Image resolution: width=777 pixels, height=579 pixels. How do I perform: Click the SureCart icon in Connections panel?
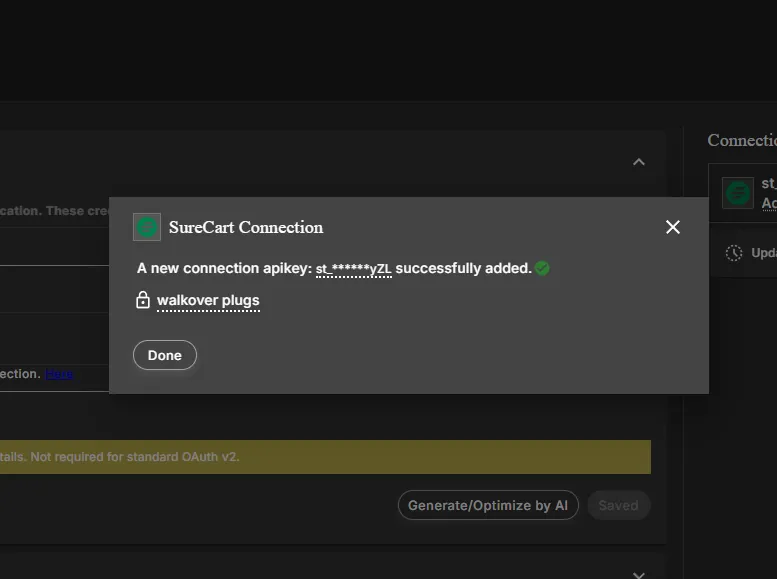click(x=738, y=192)
